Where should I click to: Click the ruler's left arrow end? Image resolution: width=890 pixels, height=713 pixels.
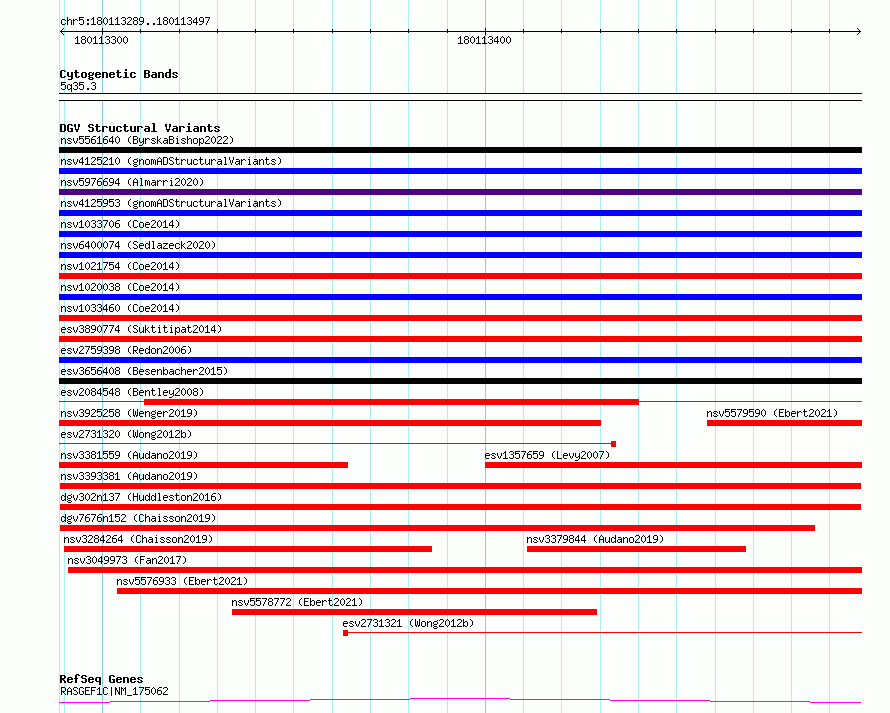(62, 32)
